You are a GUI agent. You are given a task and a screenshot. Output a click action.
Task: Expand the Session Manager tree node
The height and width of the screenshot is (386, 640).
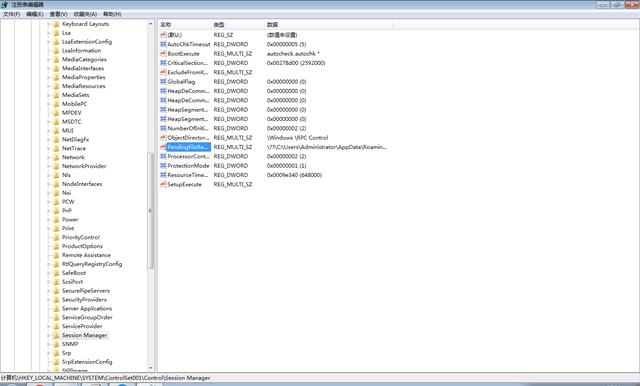49,335
